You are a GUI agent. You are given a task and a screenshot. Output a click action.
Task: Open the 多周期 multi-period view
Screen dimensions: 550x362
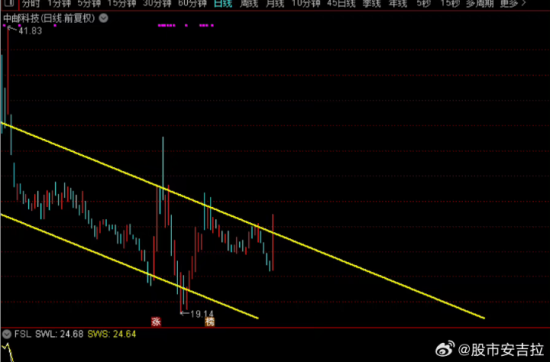tap(479, 4)
